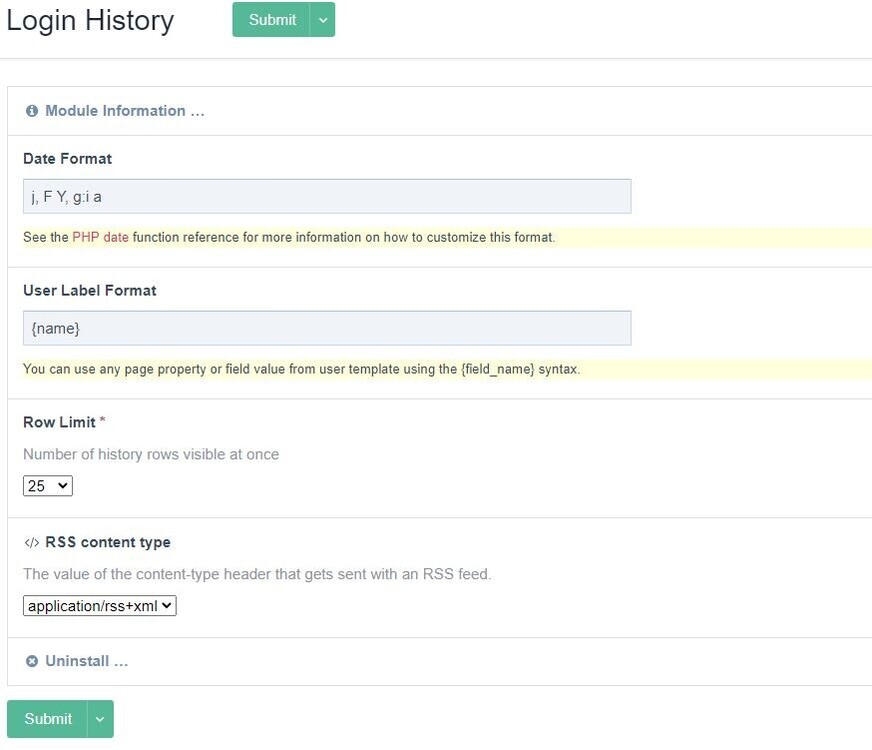Follow the PHP date reference link
The width and height of the screenshot is (872, 750).
click(x=100, y=238)
